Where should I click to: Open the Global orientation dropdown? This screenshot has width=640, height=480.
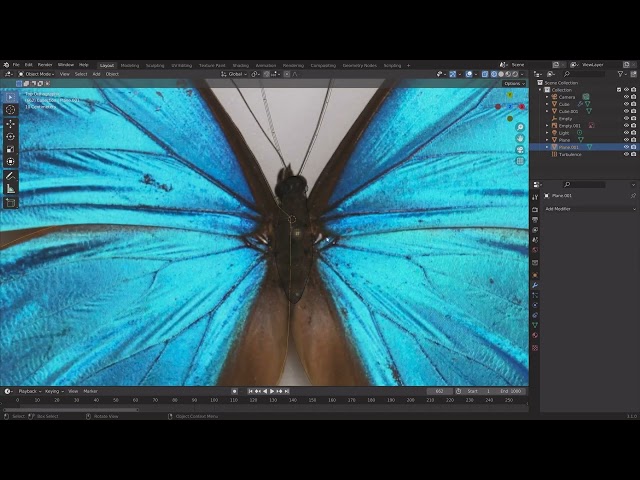coord(234,74)
